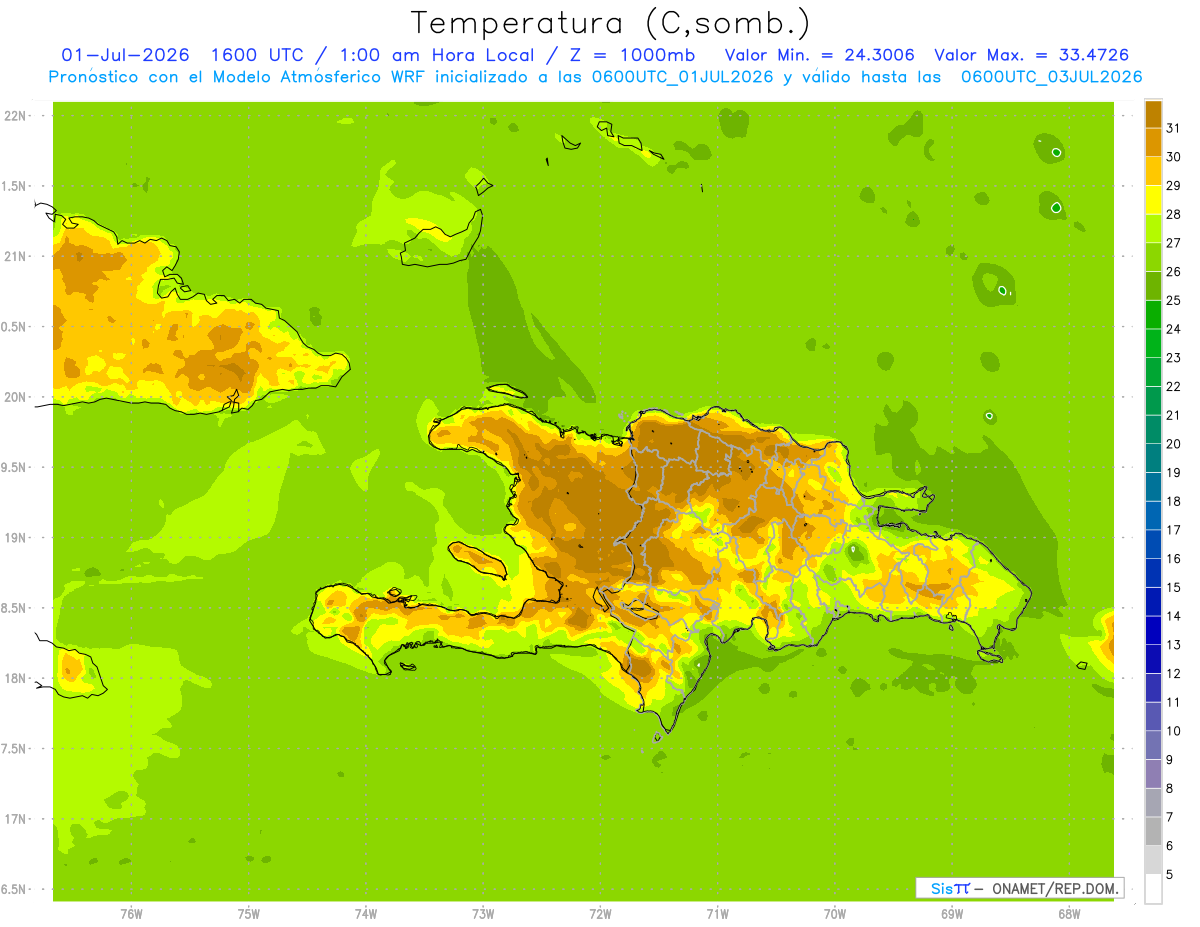
Task: Click the '7' colorbar label
Action: [1170, 818]
